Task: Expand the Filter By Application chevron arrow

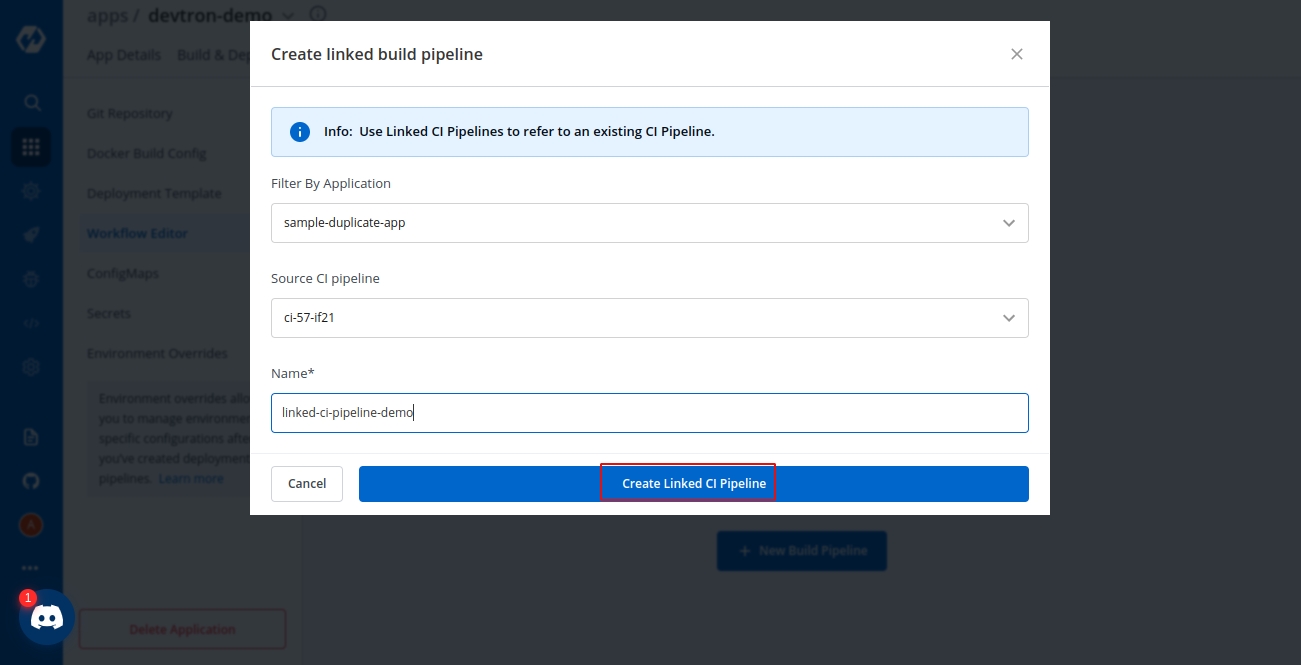Action: (1009, 223)
